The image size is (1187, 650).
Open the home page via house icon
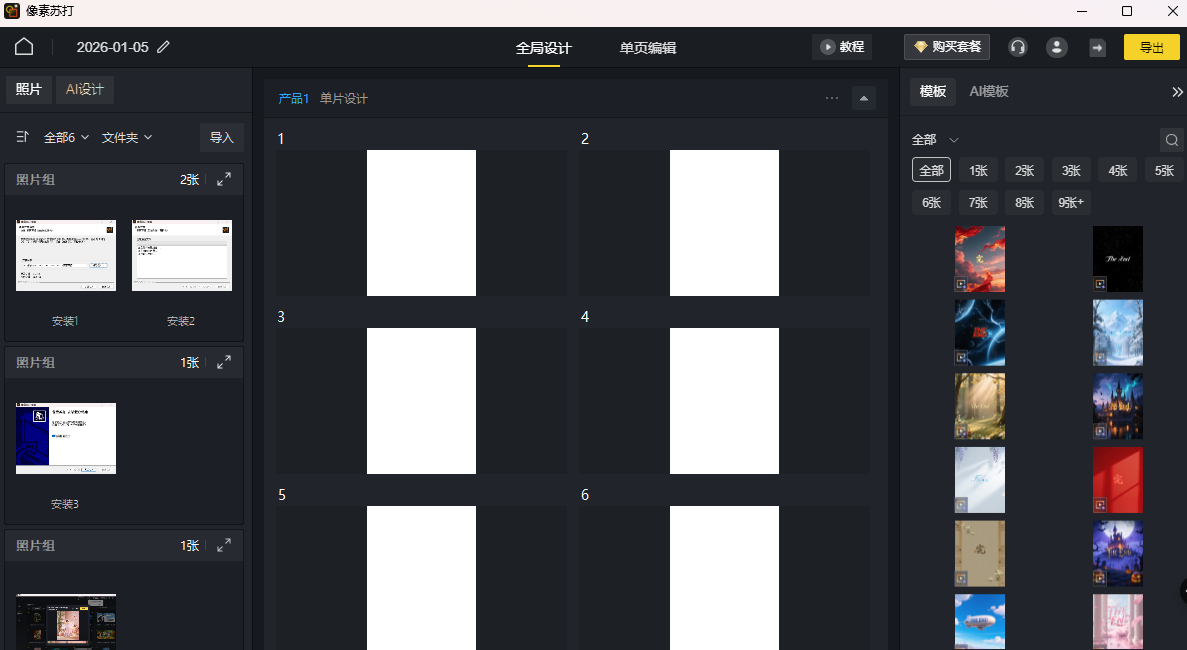pos(23,46)
